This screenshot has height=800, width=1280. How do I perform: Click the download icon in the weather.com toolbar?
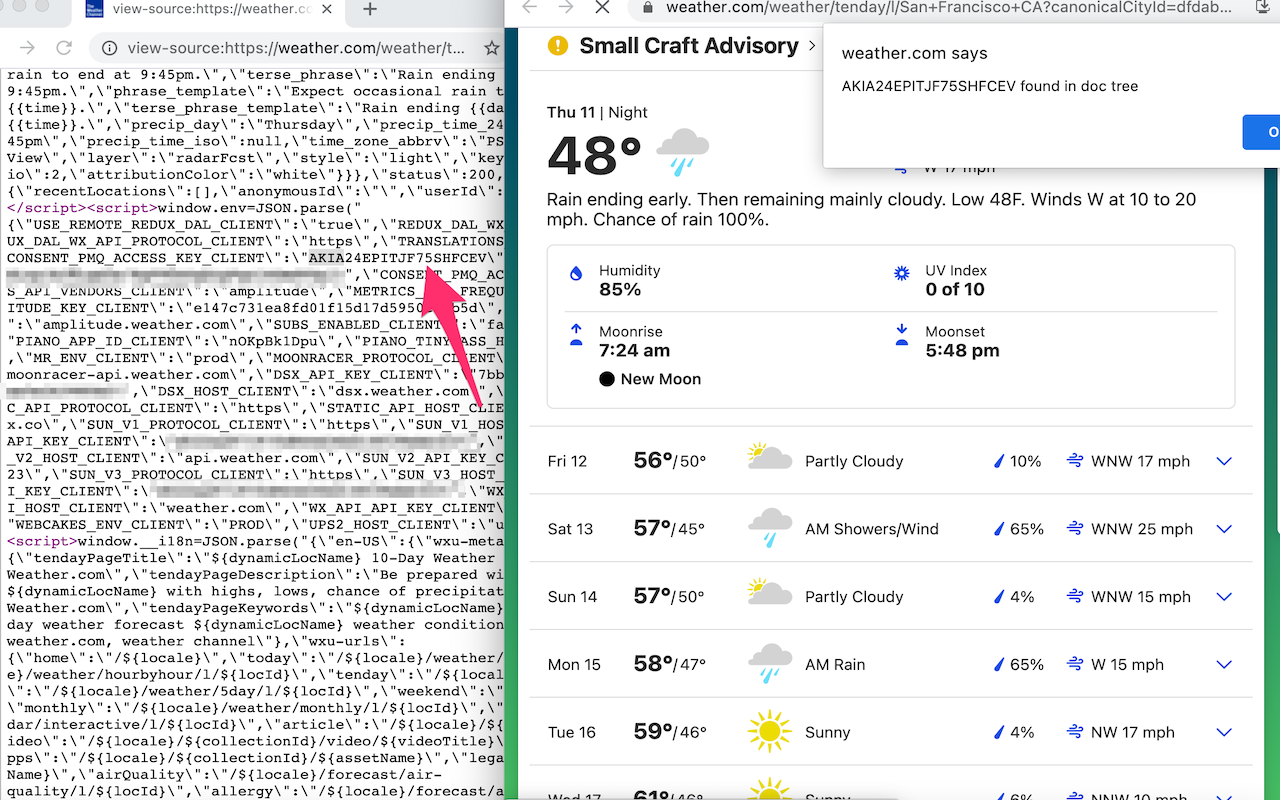coord(1262,7)
